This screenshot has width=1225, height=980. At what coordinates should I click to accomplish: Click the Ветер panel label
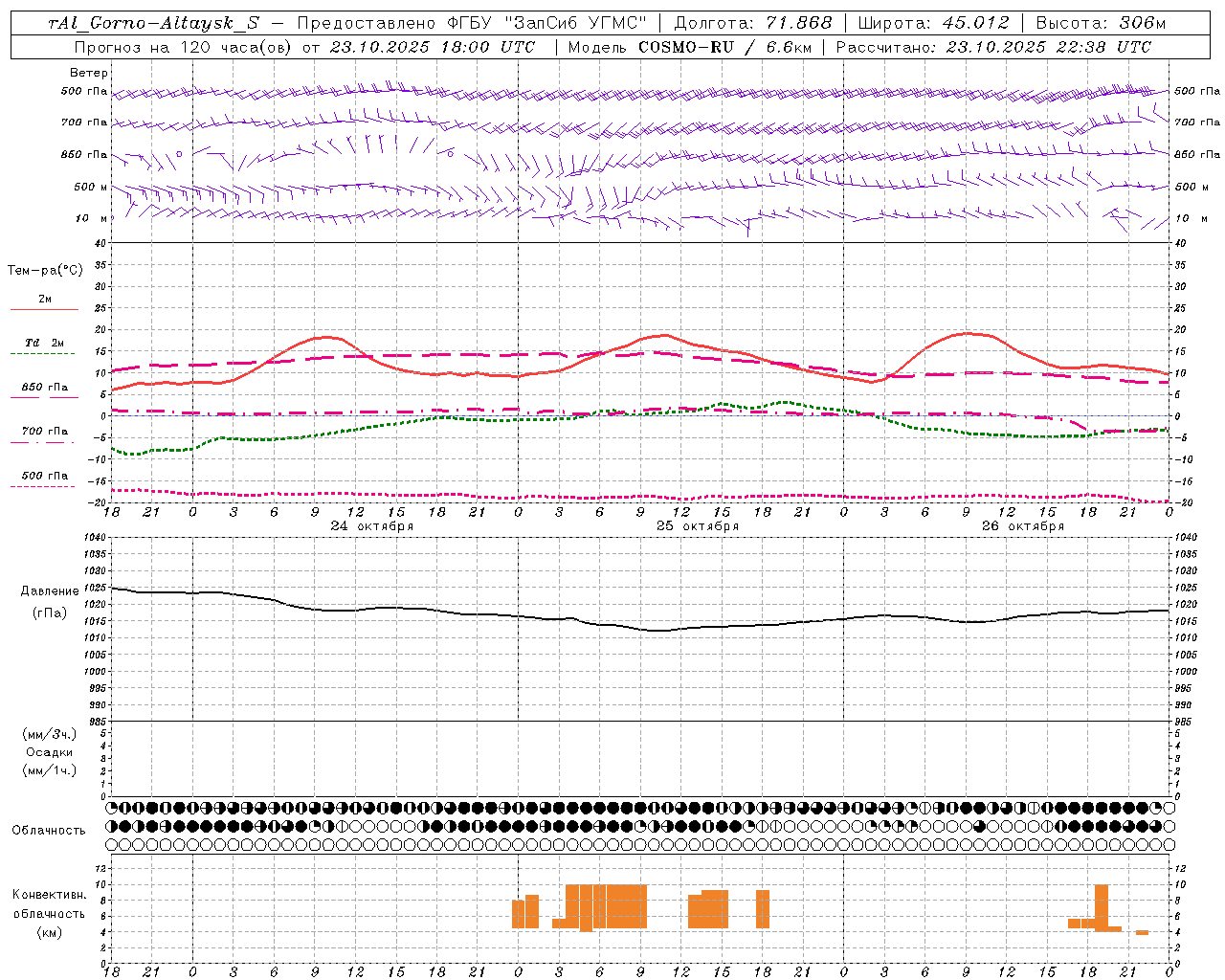(x=88, y=73)
